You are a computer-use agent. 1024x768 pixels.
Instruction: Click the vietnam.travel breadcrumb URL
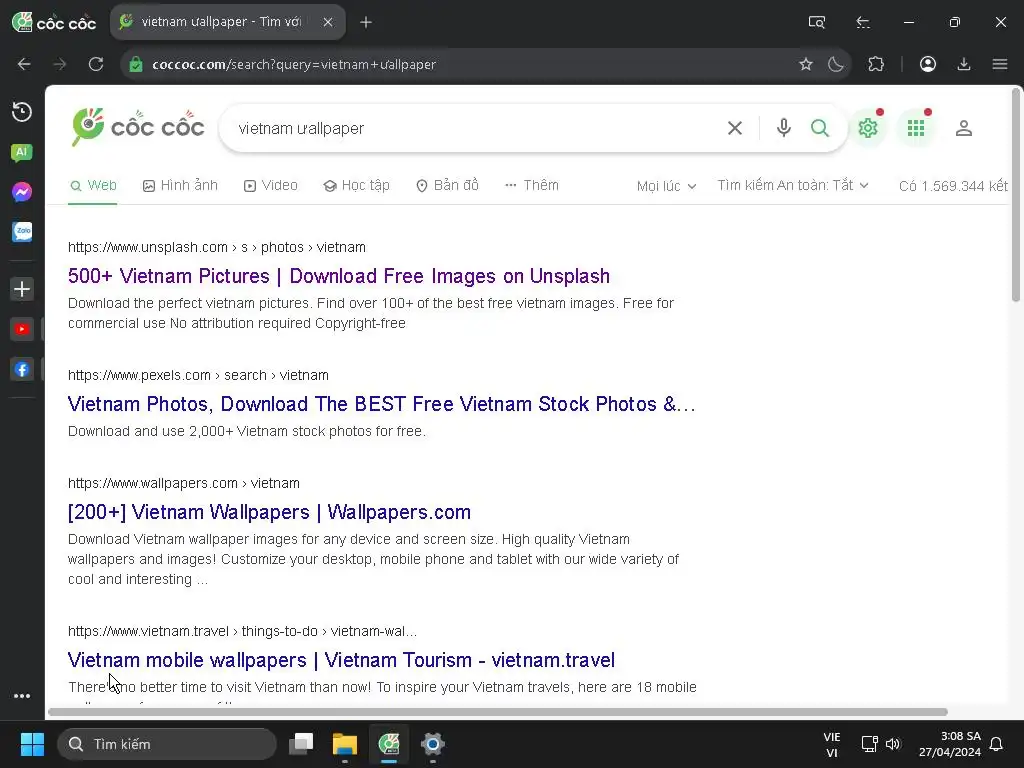(242, 632)
